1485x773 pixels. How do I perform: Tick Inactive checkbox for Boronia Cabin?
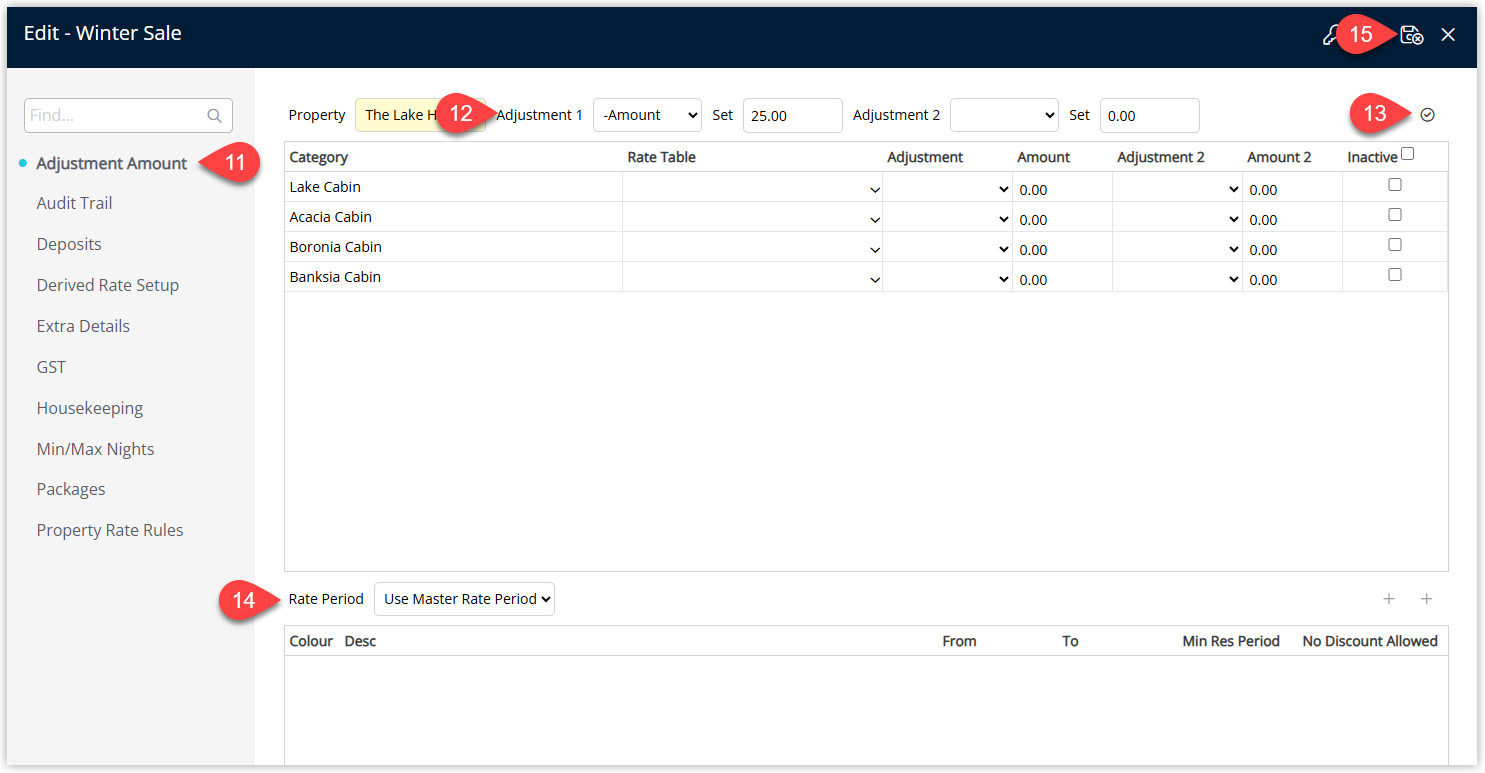[1395, 245]
